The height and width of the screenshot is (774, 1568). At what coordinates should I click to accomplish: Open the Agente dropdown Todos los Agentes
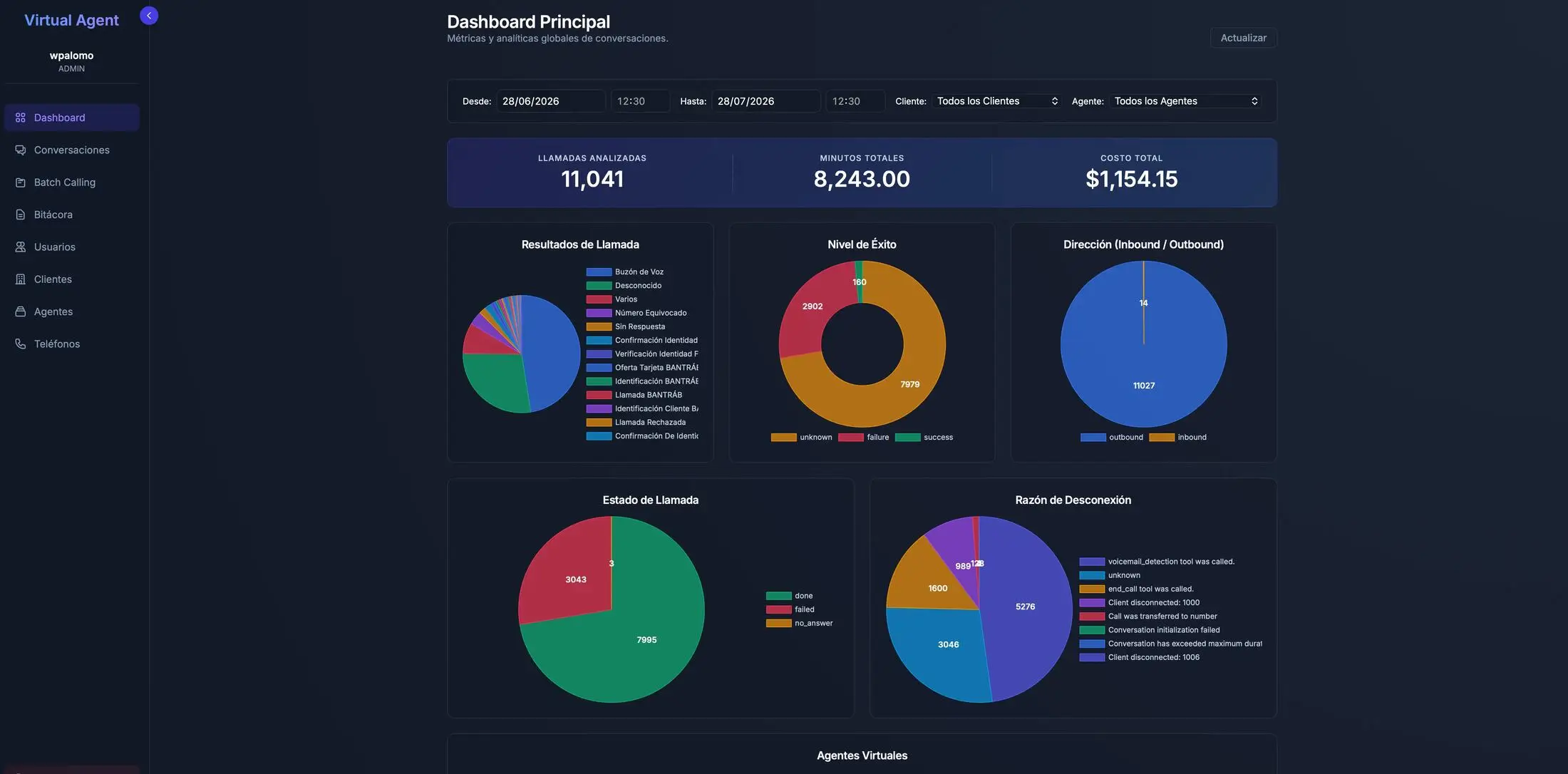[1185, 101]
